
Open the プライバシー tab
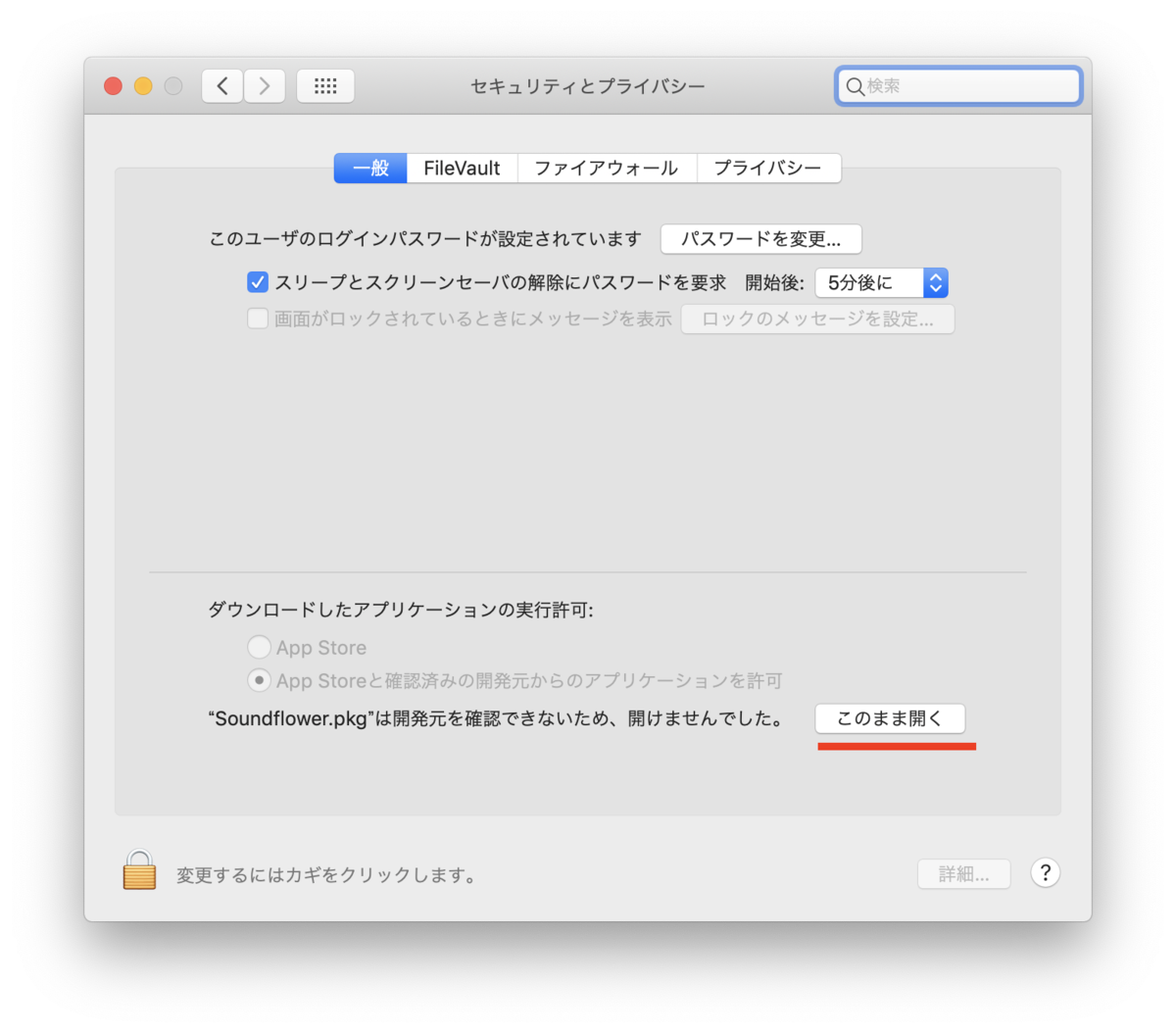(x=768, y=168)
